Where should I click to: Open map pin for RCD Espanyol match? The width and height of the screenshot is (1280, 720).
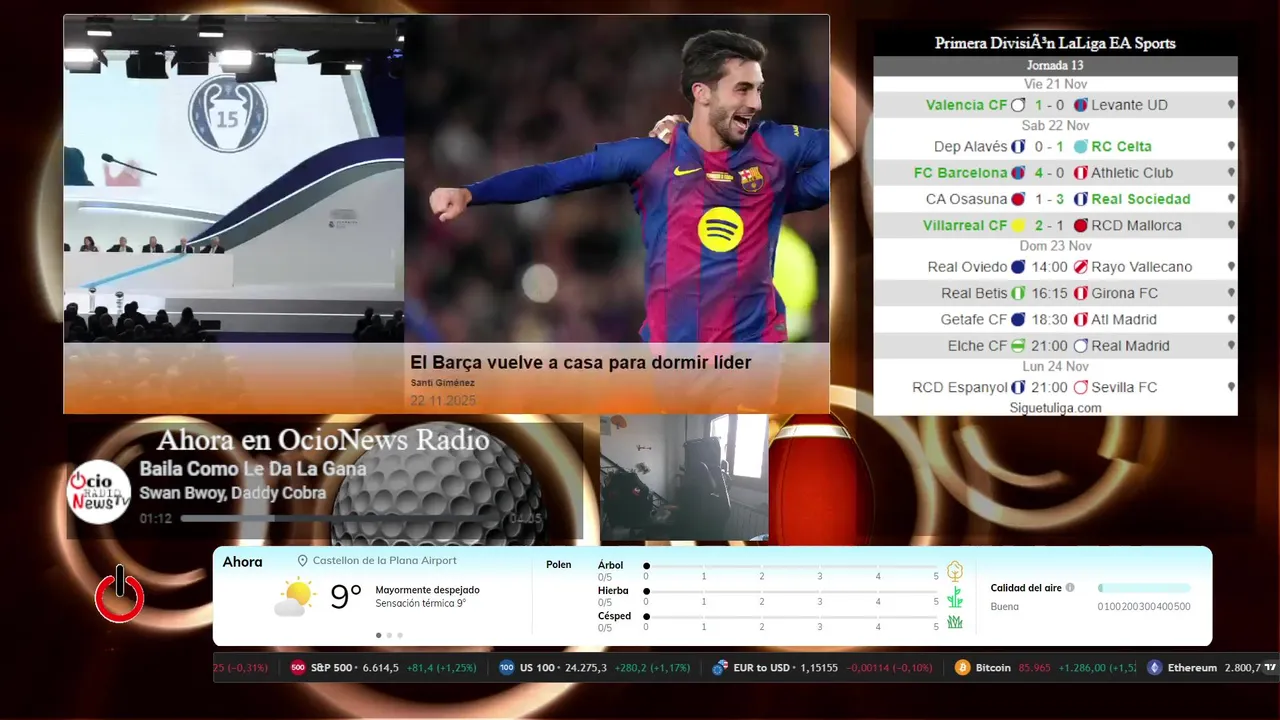point(1231,387)
